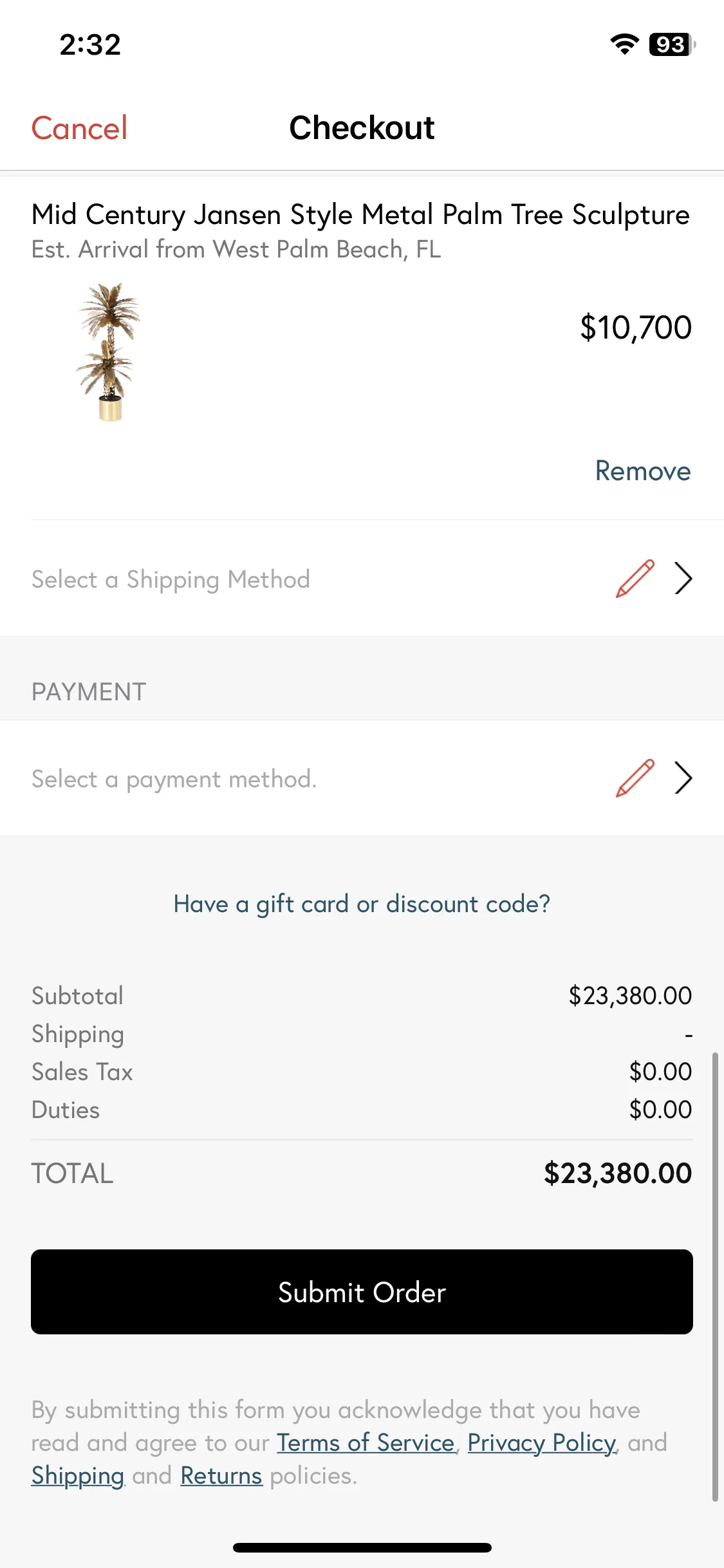Screen dimensions: 724x1568
Task: Open the Shipping policy link
Action: [x=78, y=1476]
